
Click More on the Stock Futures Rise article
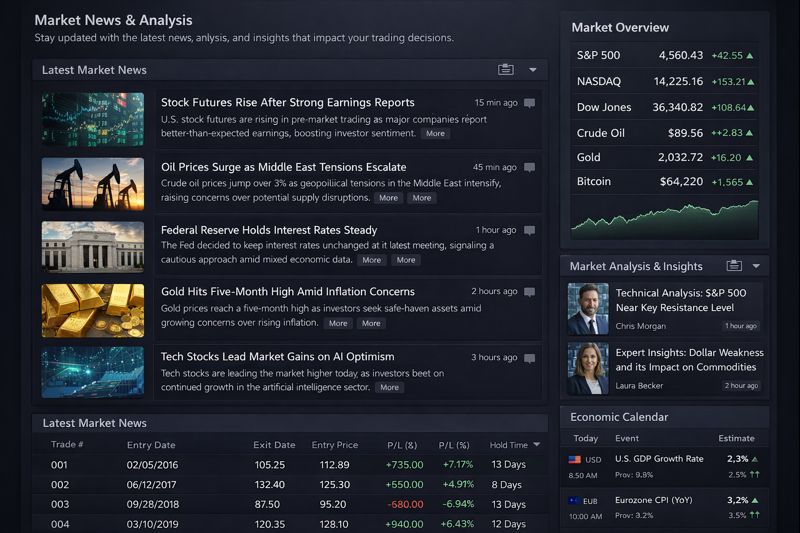[435, 134]
